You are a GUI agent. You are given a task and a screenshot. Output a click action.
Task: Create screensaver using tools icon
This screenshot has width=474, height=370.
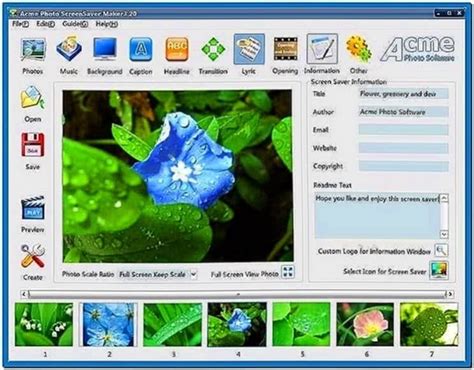(x=33, y=256)
